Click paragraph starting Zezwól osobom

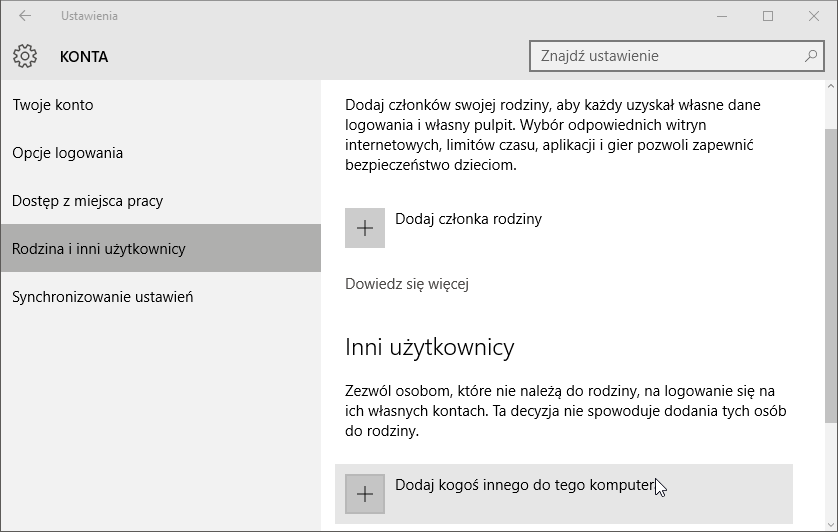565,411
